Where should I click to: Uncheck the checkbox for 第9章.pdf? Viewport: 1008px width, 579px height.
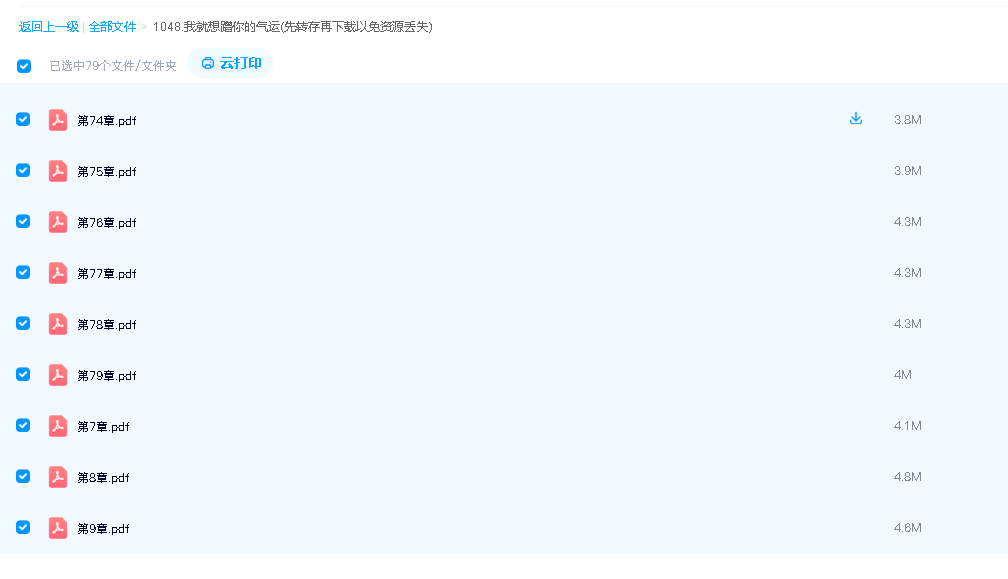click(x=23, y=527)
